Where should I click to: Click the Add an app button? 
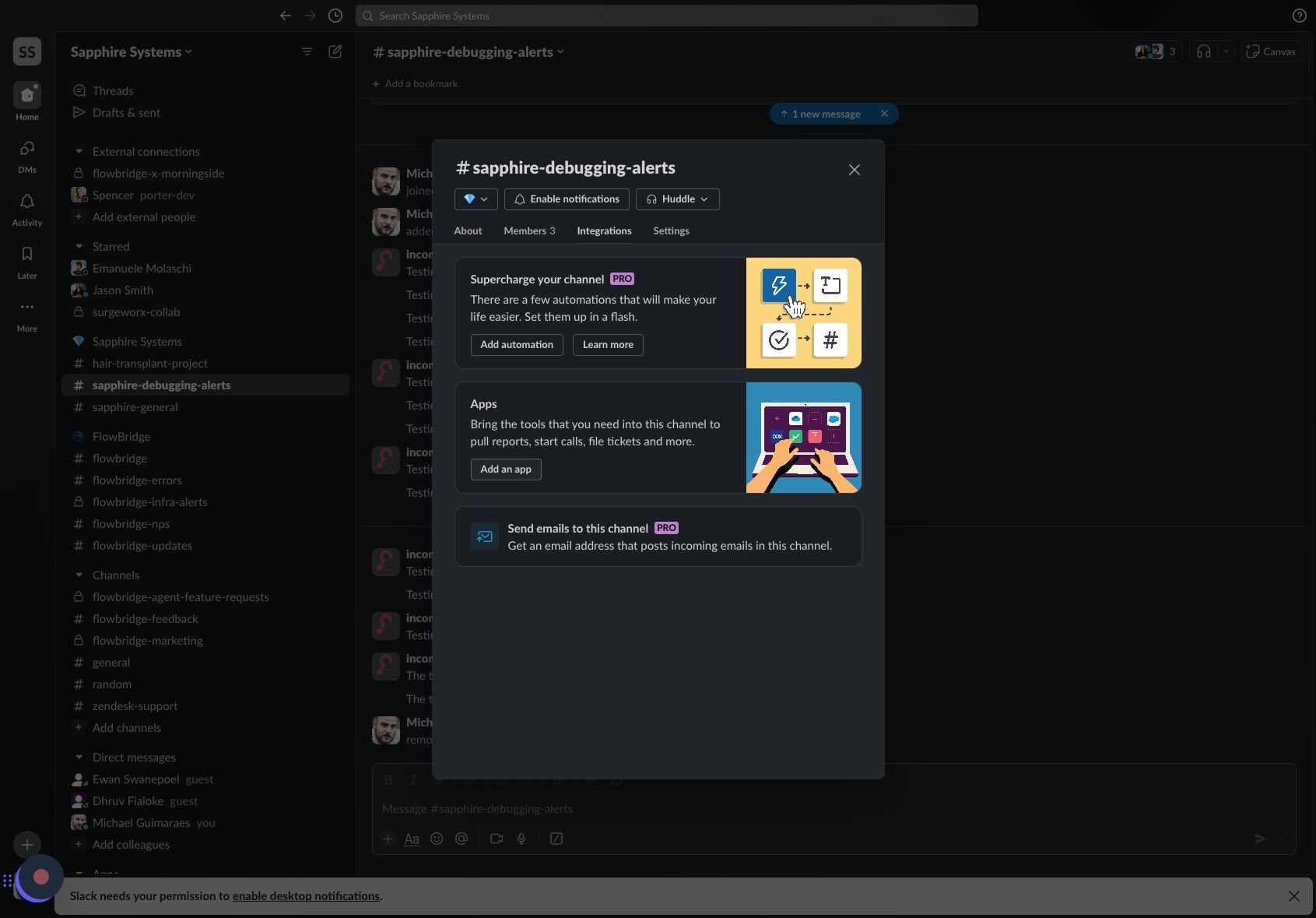506,470
